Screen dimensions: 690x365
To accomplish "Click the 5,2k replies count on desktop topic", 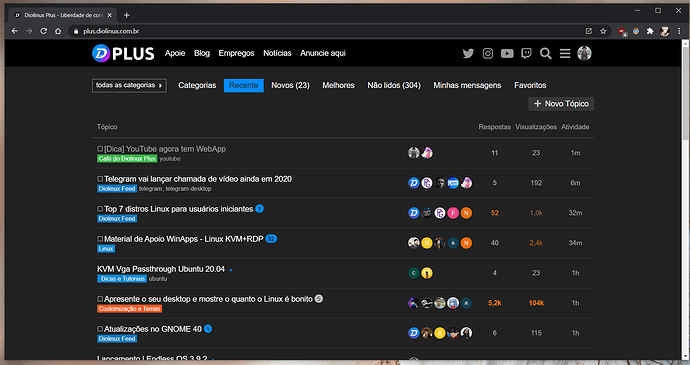I will (x=495, y=303).
